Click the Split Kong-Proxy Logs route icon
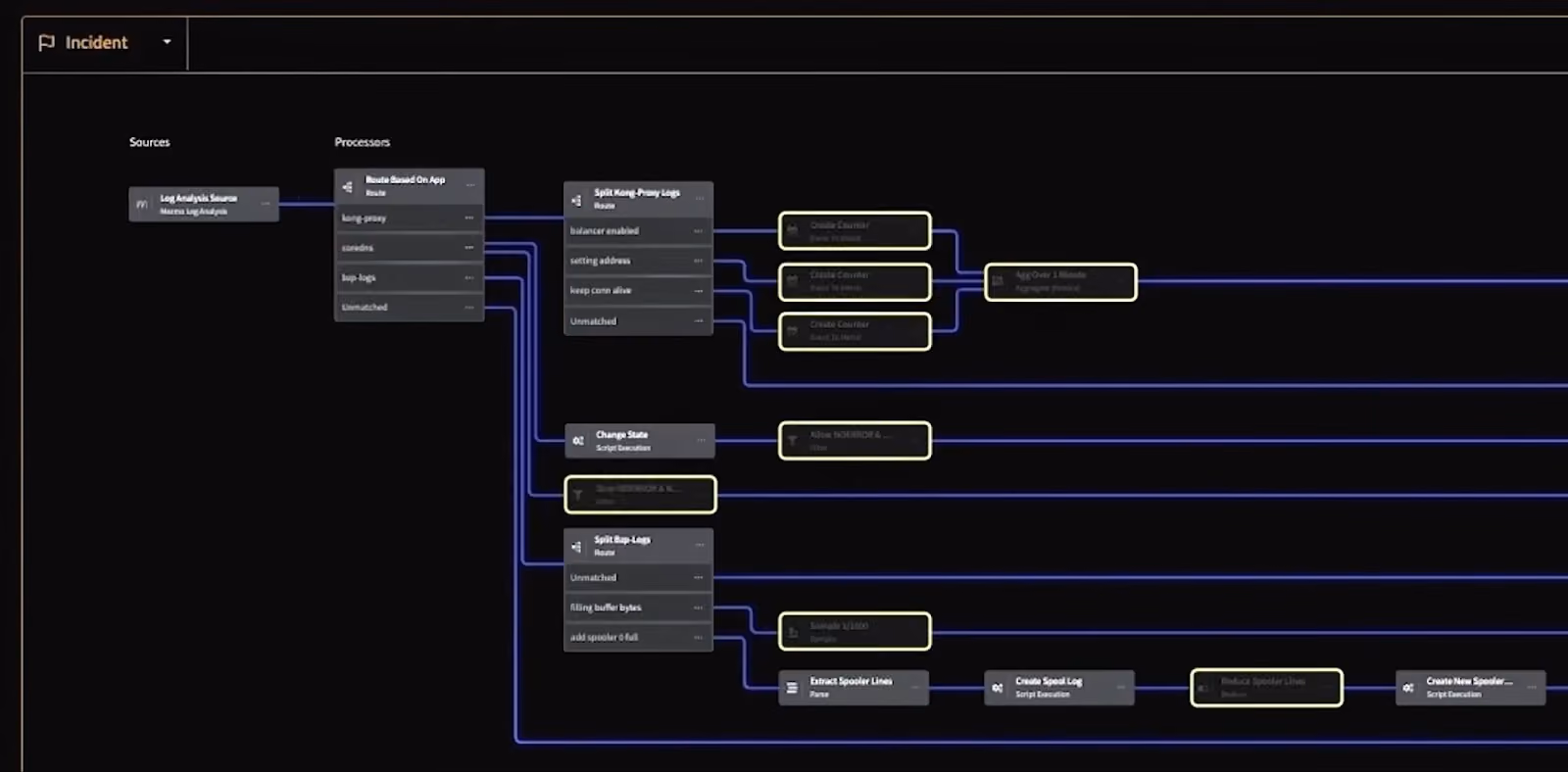 (576, 200)
